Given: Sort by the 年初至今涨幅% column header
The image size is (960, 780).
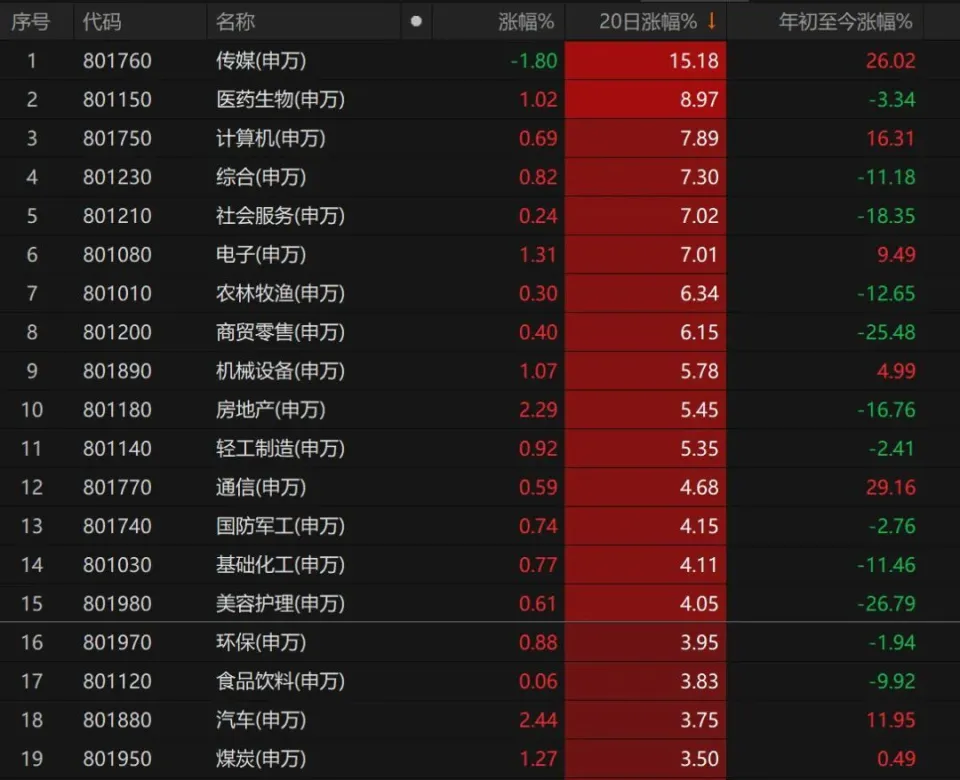Looking at the screenshot, I should point(845,21).
